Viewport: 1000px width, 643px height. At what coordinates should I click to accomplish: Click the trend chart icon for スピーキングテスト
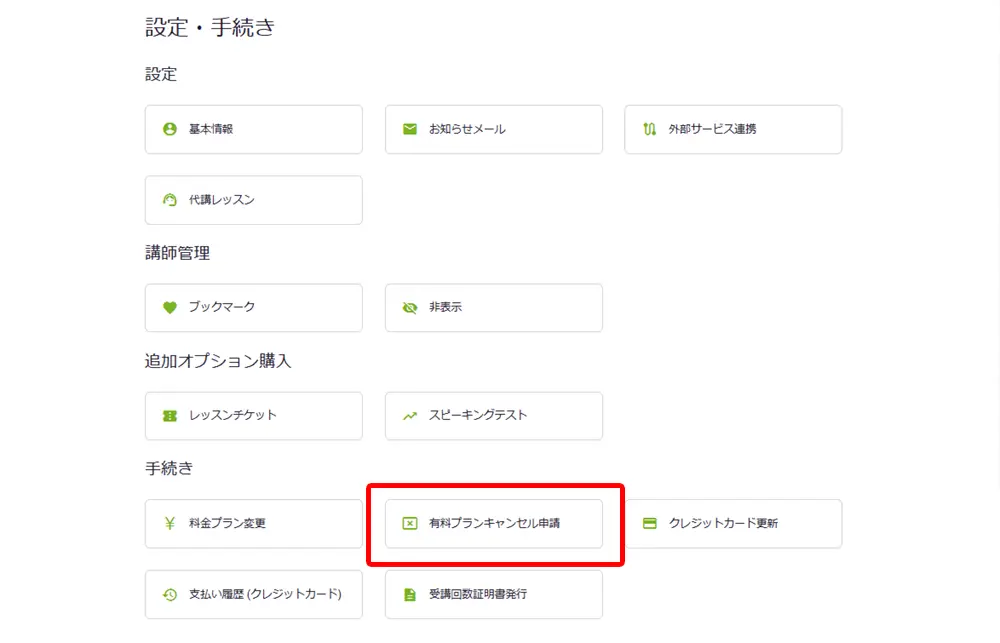click(x=410, y=416)
